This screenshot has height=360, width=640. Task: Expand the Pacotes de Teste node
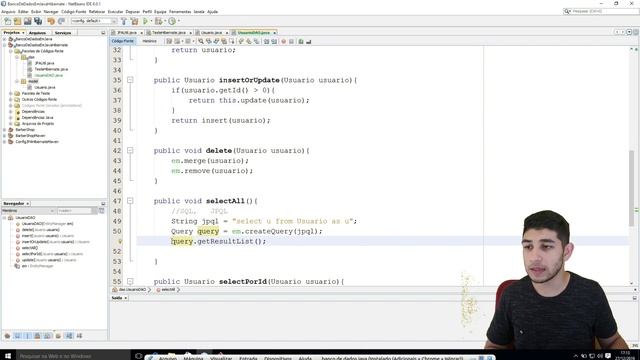11,93
